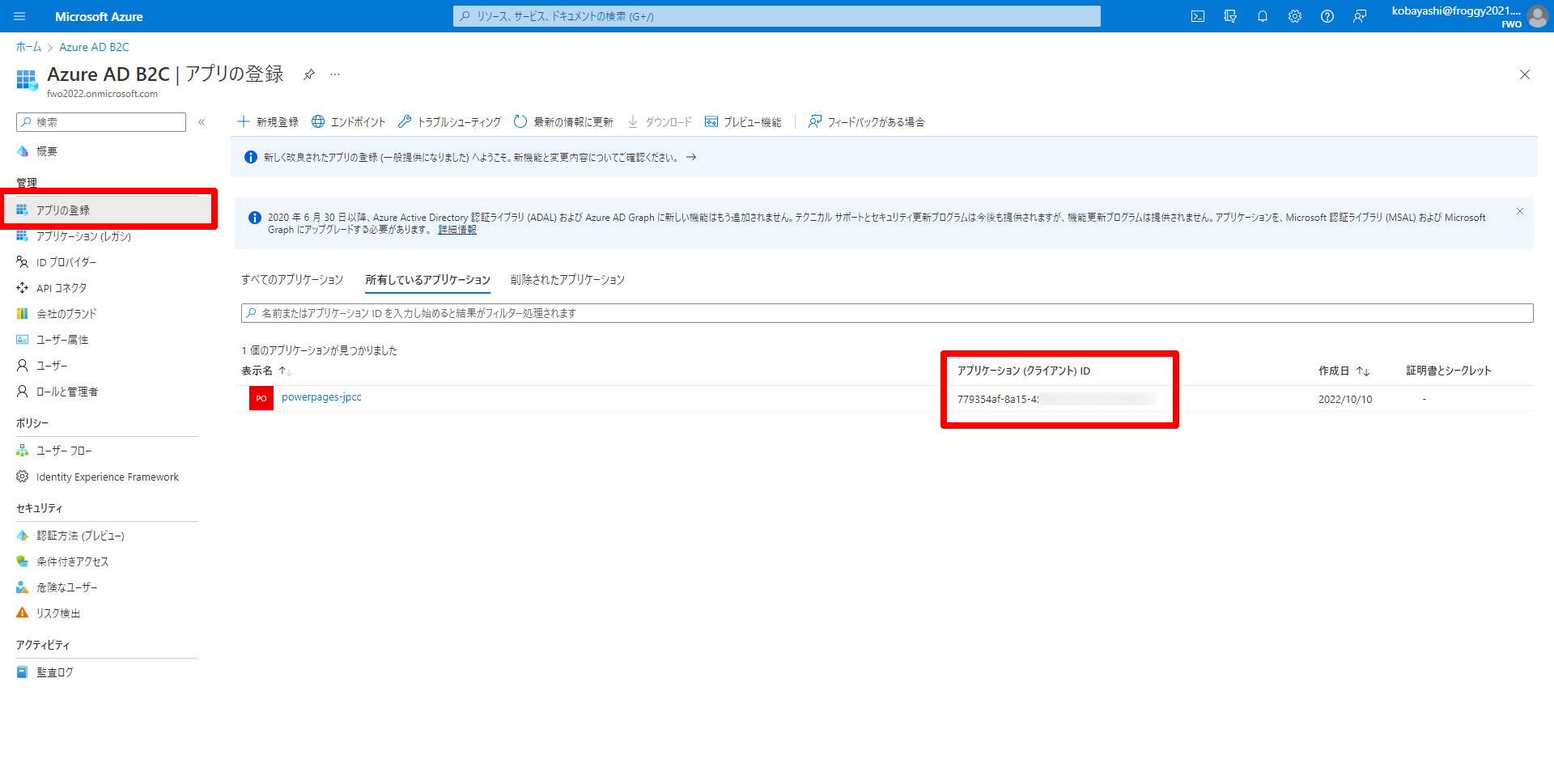Pin the Azure AD B2C blade

[308, 74]
